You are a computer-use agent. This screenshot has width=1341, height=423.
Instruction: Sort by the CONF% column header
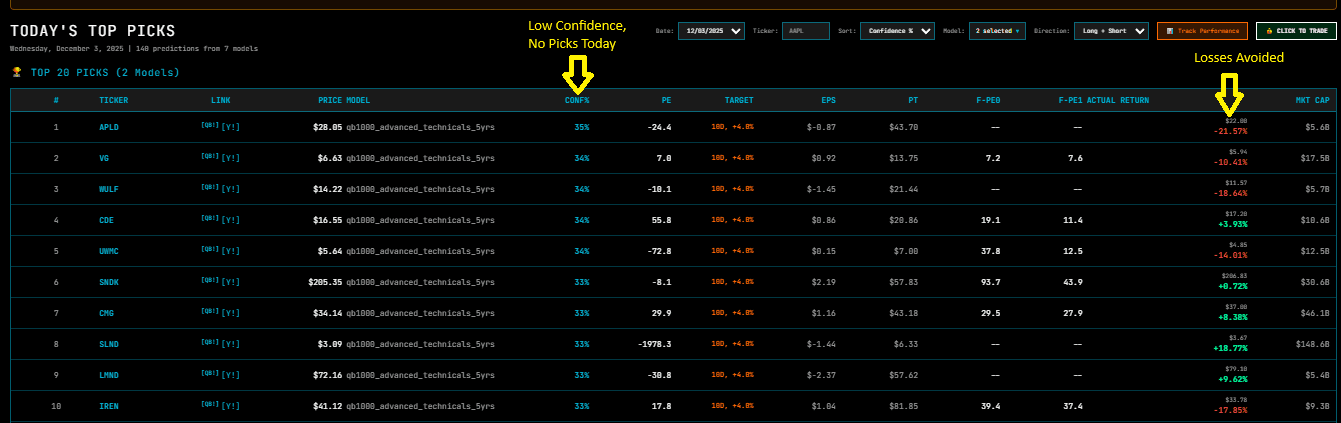pos(577,100)
